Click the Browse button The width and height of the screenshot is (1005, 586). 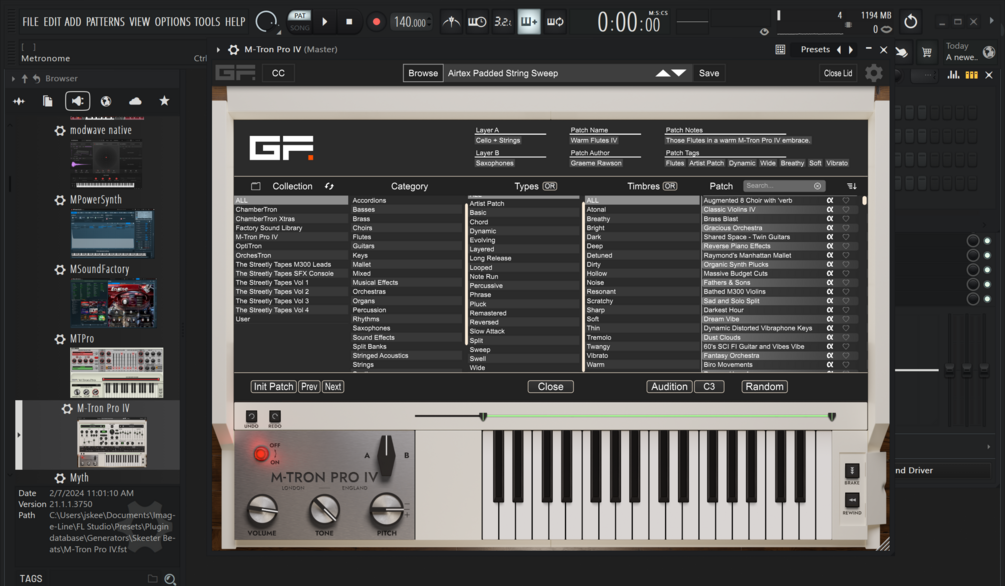[423, 73]
